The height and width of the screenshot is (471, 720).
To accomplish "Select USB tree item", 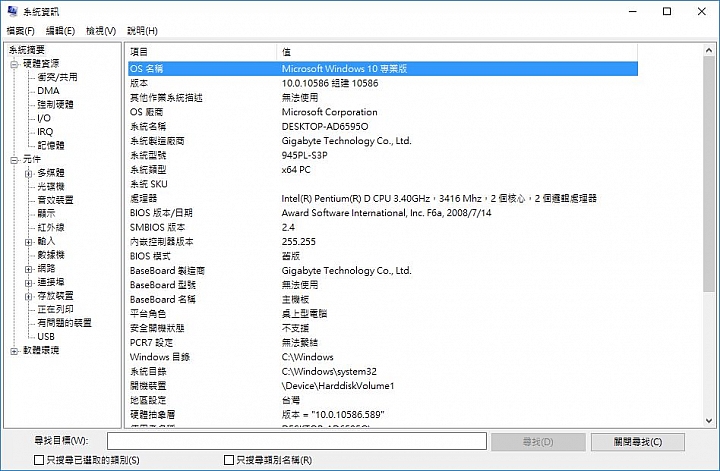I will click(x=46, y=336).
